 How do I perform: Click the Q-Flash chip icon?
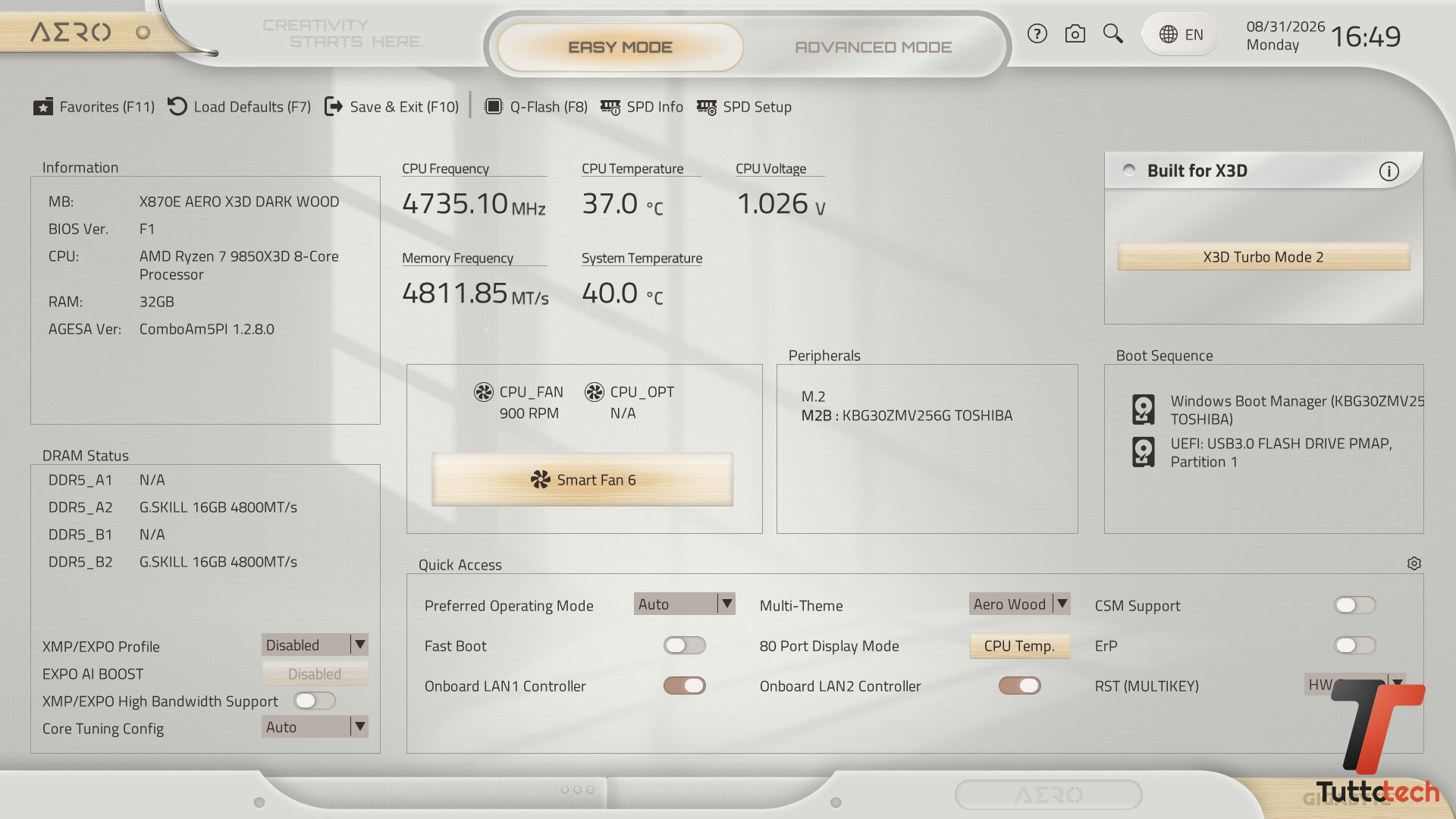(x=494, y=107)
